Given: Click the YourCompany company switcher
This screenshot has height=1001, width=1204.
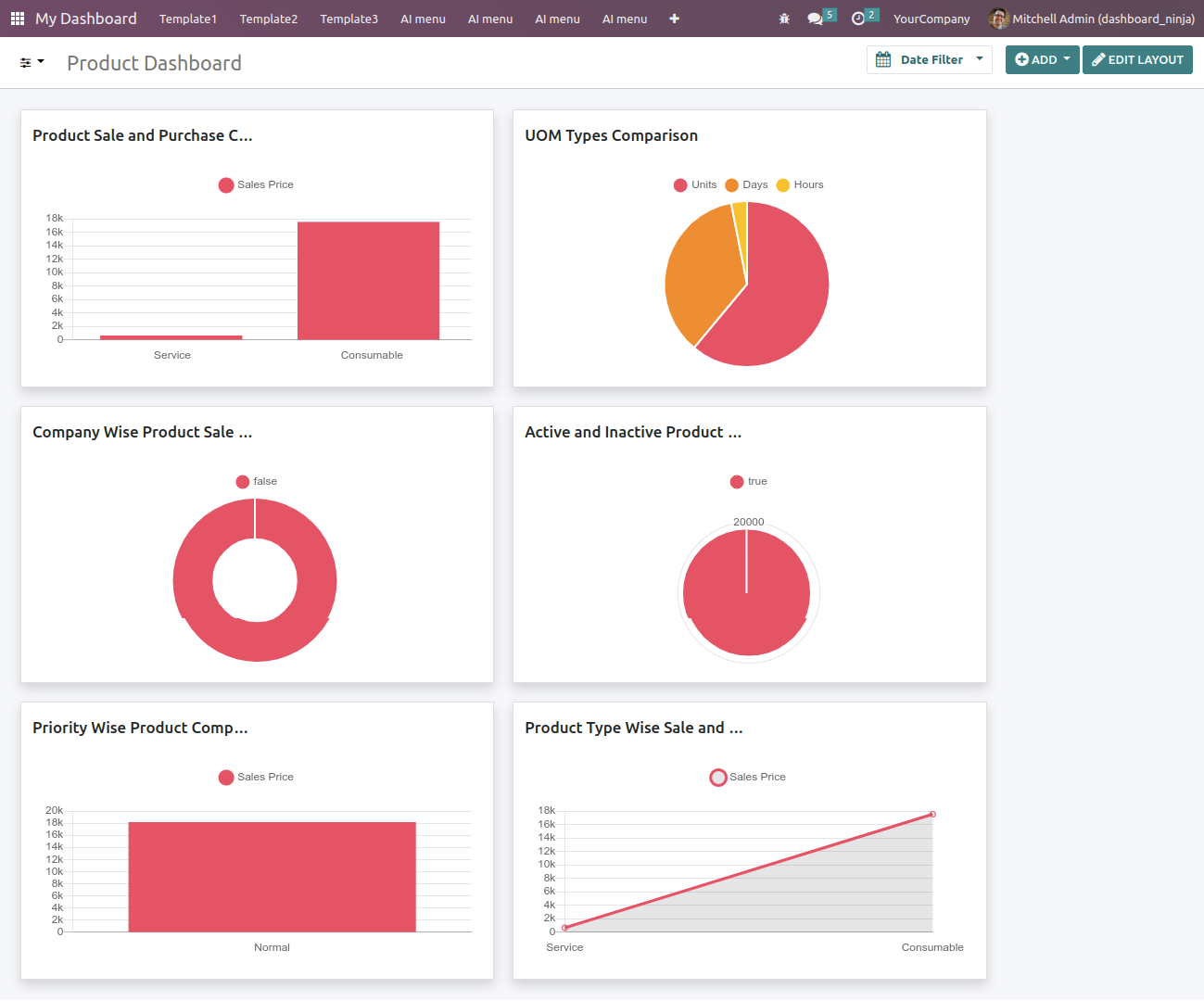Looking at the screenshot, I should [x=932, y=19].
